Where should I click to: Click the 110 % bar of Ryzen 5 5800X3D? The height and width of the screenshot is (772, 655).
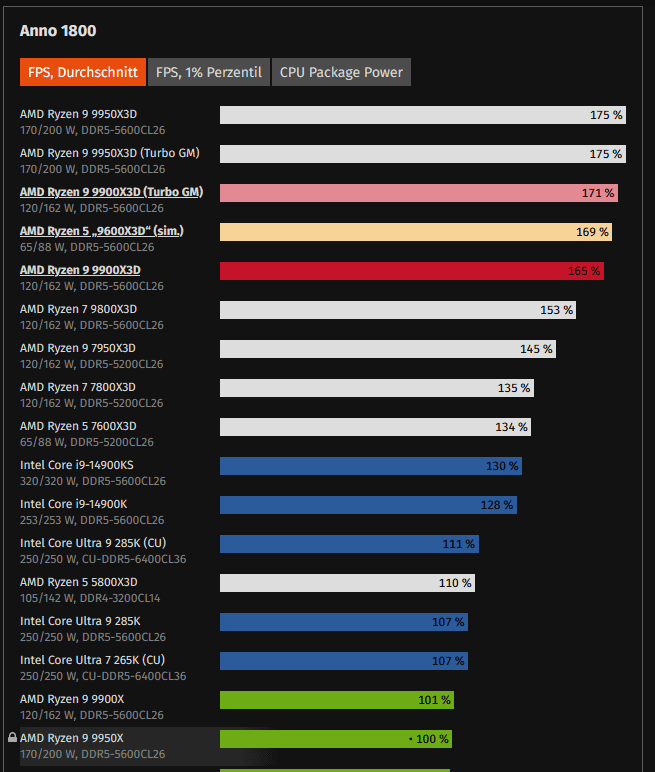coord(347,583)
